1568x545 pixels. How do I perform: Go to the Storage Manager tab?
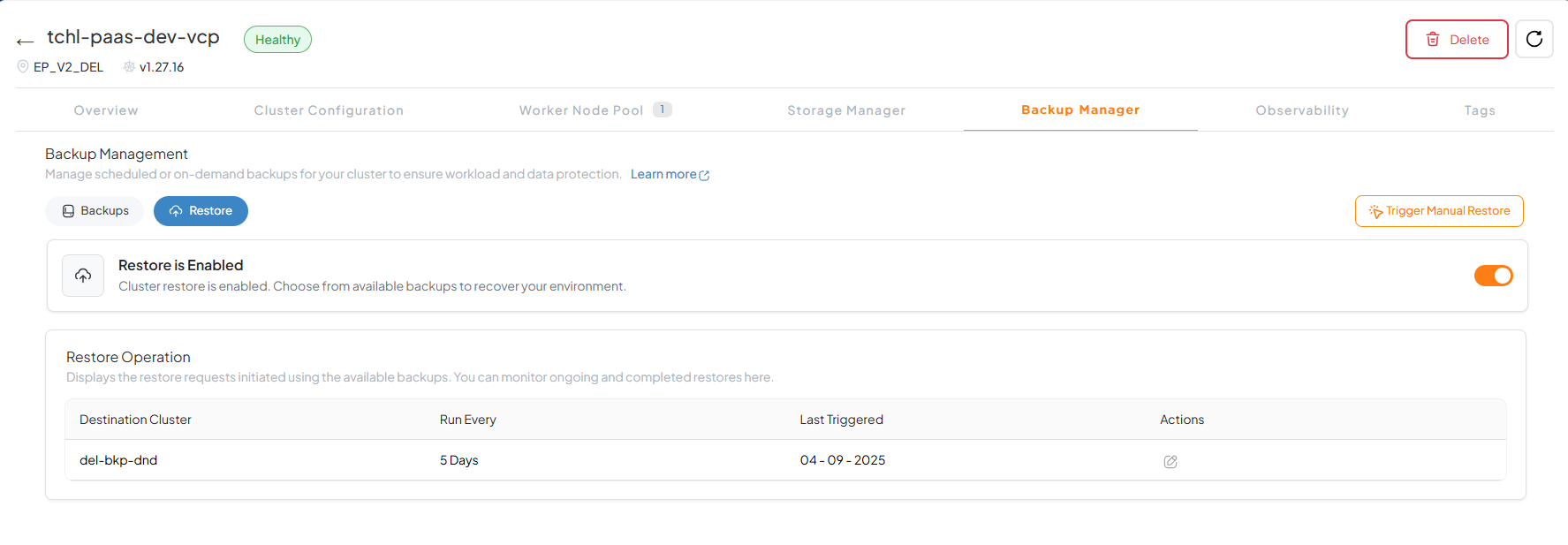coord(846,110)
